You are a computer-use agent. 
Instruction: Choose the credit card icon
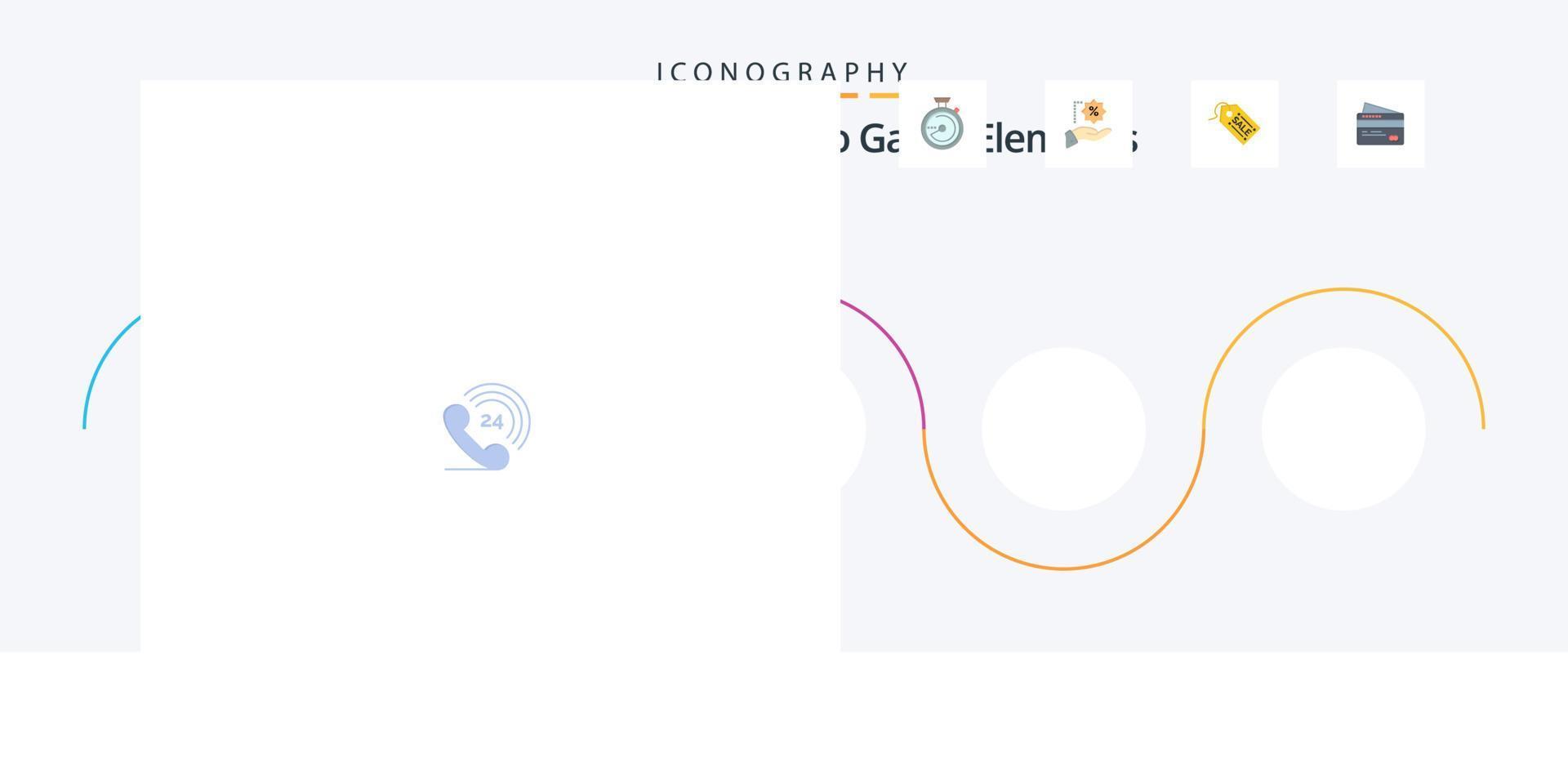(1380, 124)
